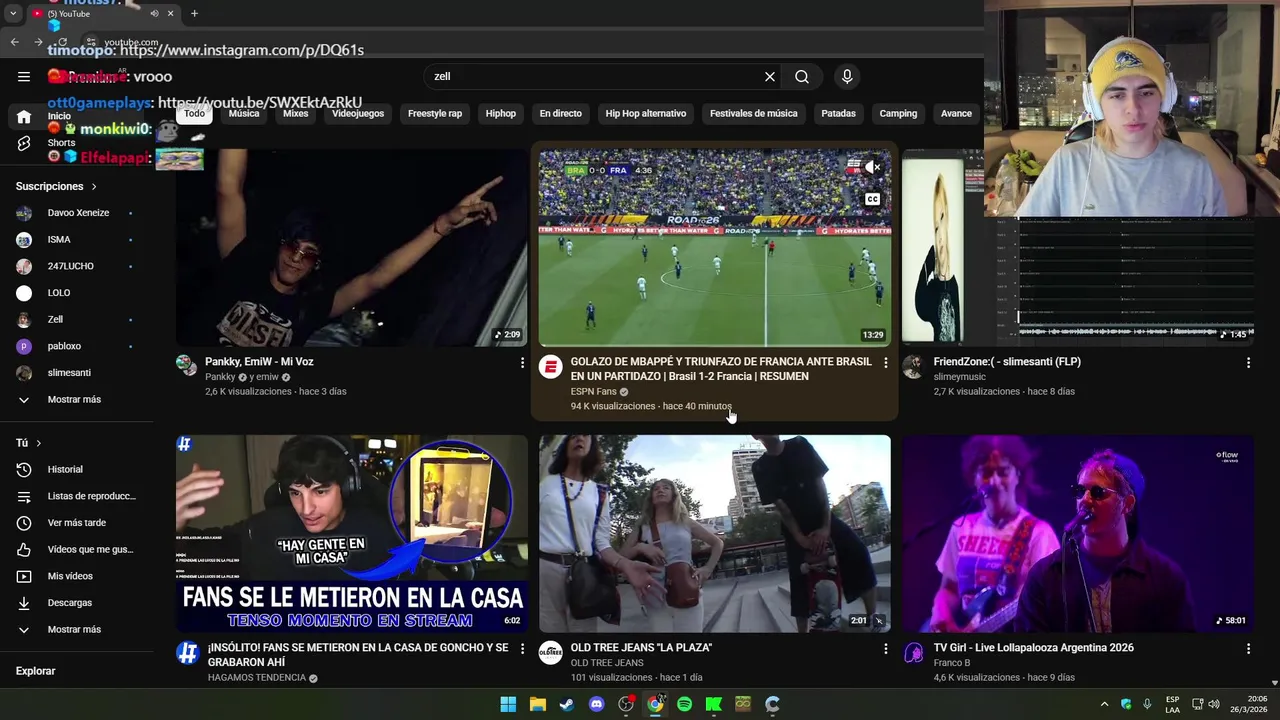The height and width of the screenshot is (720, 1280).
Task: Select the Videojuegos filter chip
Action: [x=358, y=114]
